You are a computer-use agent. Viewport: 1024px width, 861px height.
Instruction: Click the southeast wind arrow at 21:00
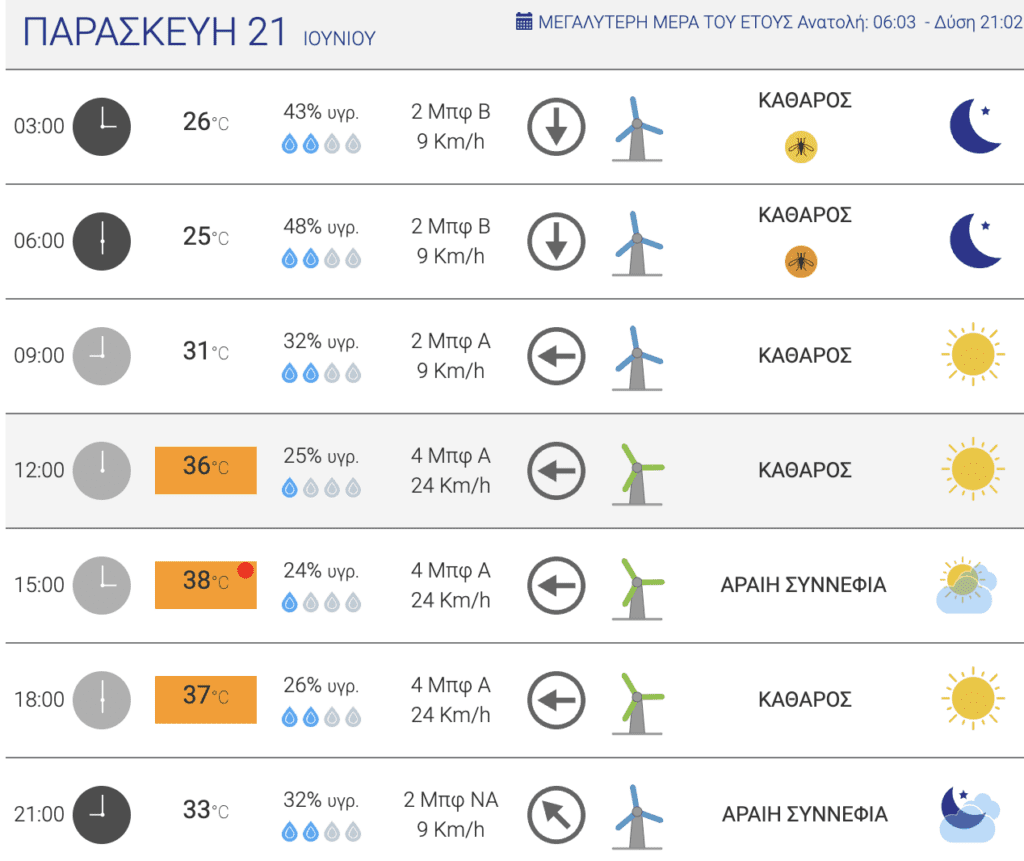(x=556, y=815)
